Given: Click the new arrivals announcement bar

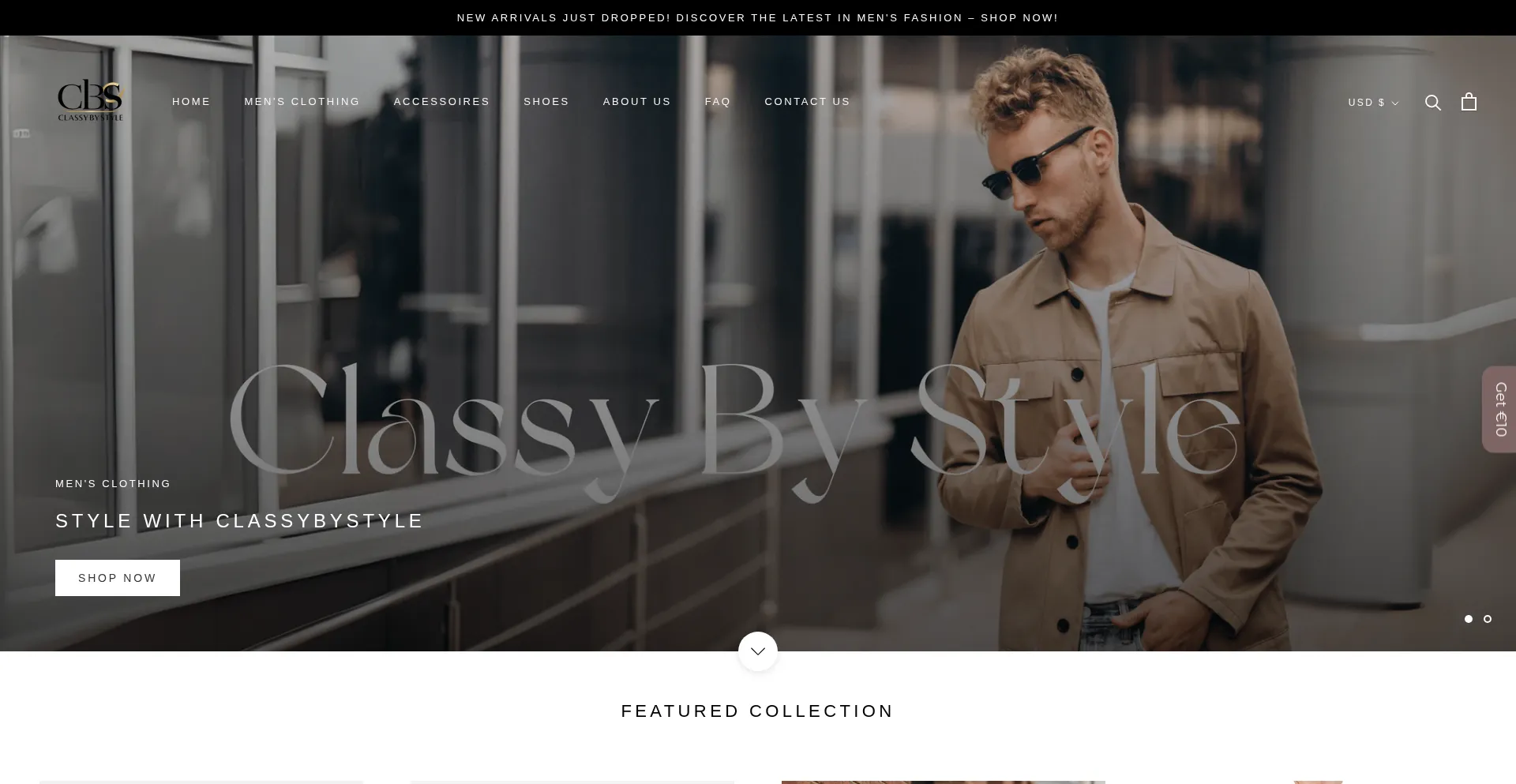Looking at the screenshot, I should pos(758,17).
